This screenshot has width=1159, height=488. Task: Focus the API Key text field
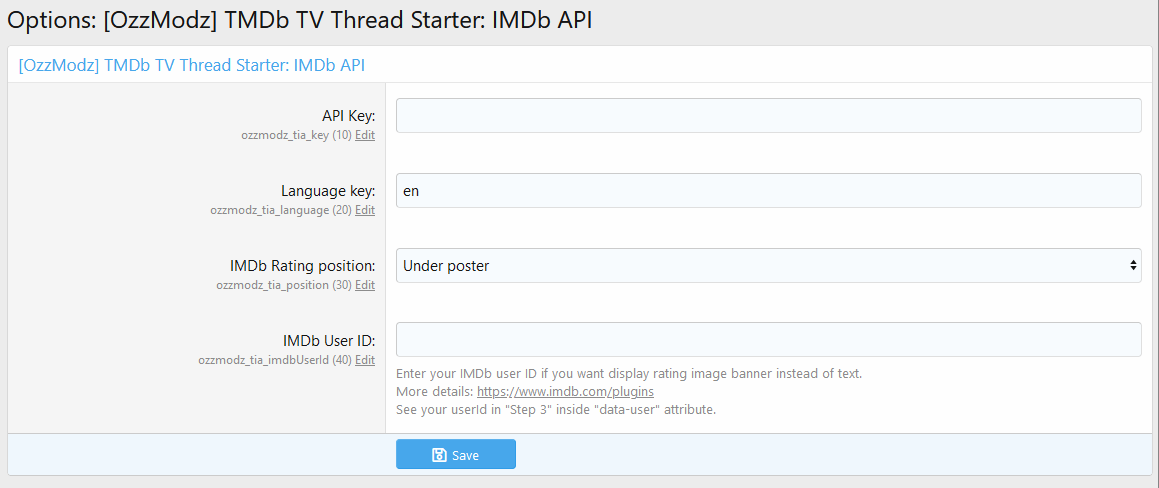(x=768, y=116)
